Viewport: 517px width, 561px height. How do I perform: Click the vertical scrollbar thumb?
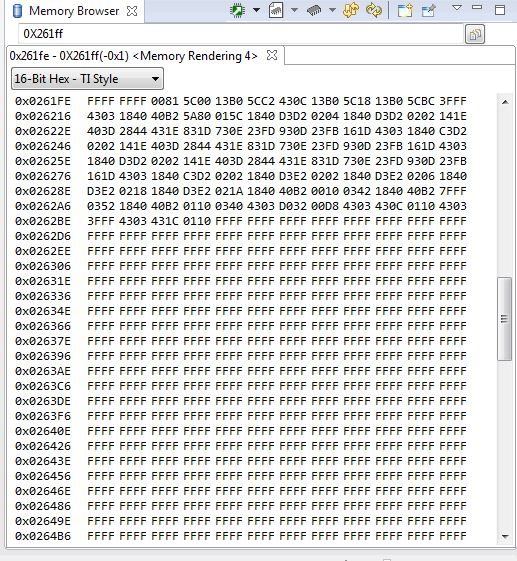(504, 318)
